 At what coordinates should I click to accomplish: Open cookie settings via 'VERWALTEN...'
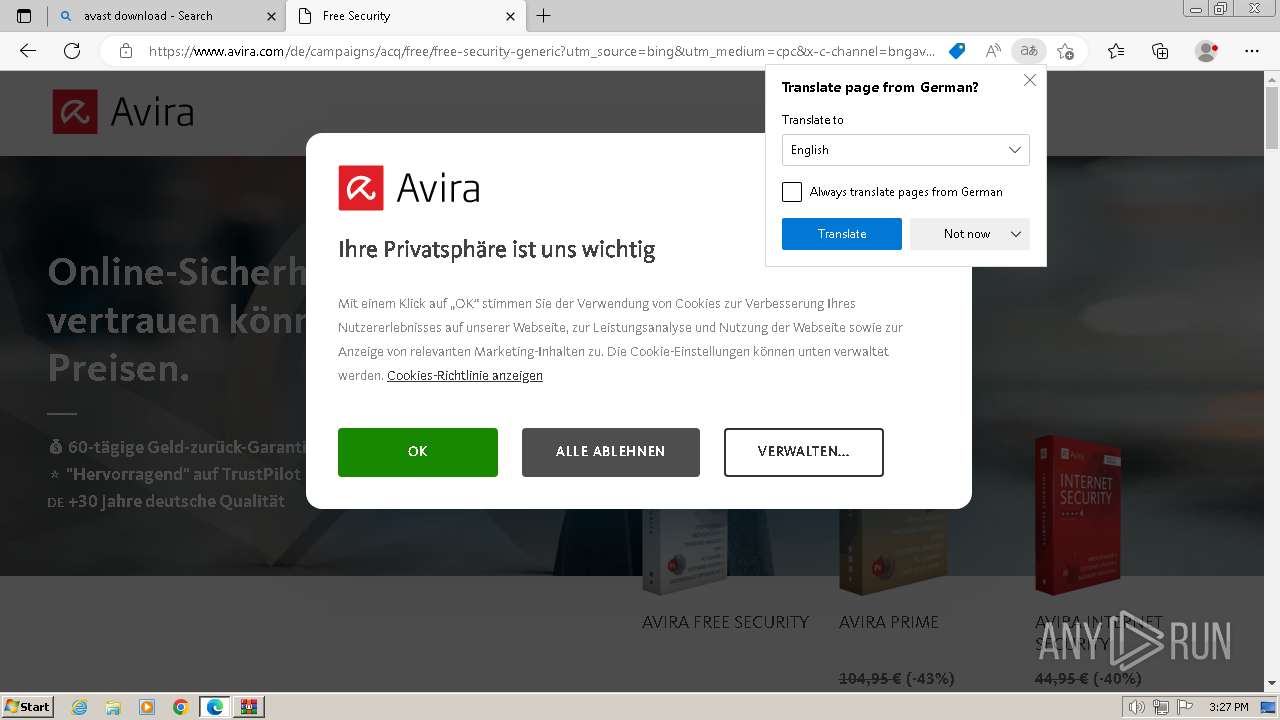[x=804, y=452]
